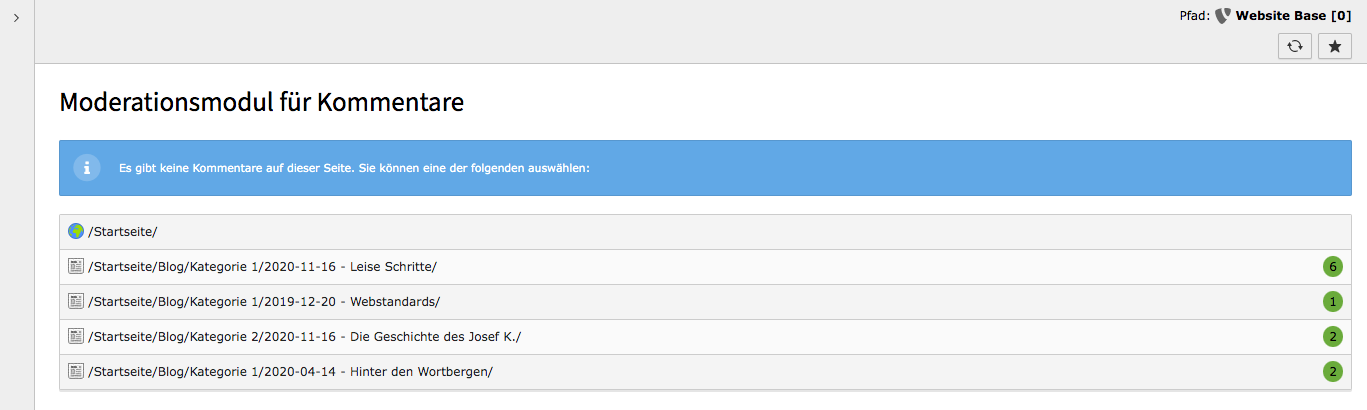Screen dimensions: 1367x410
Task: Click the comment badge on Josef K. row
Action: tap(1332, 337)
